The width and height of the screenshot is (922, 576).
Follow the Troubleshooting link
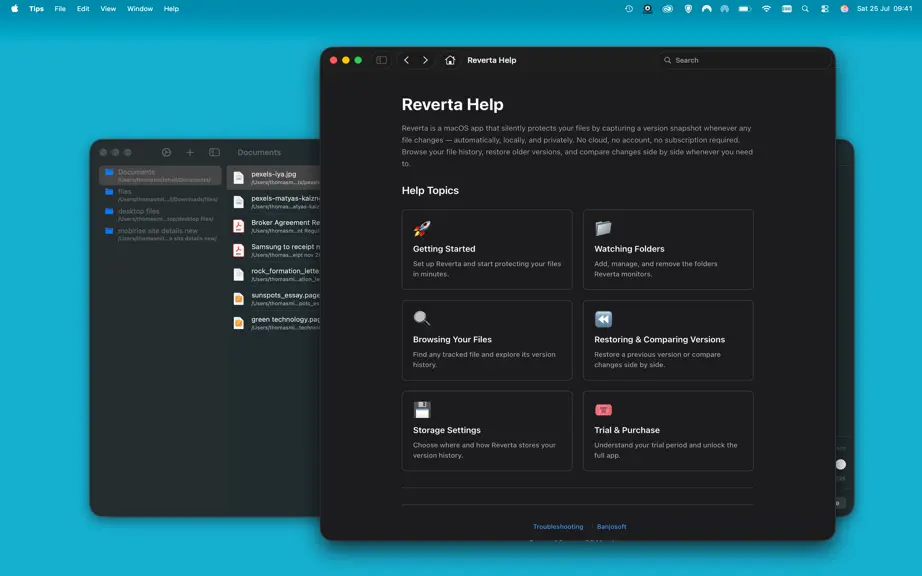point(558,527)
